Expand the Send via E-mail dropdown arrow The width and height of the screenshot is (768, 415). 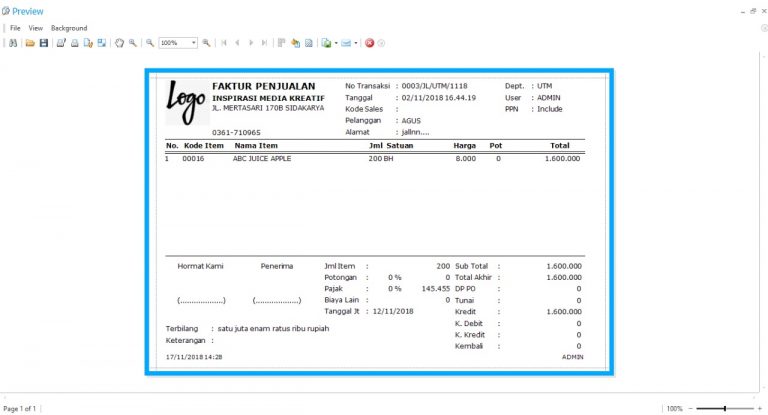click(356, 43)
